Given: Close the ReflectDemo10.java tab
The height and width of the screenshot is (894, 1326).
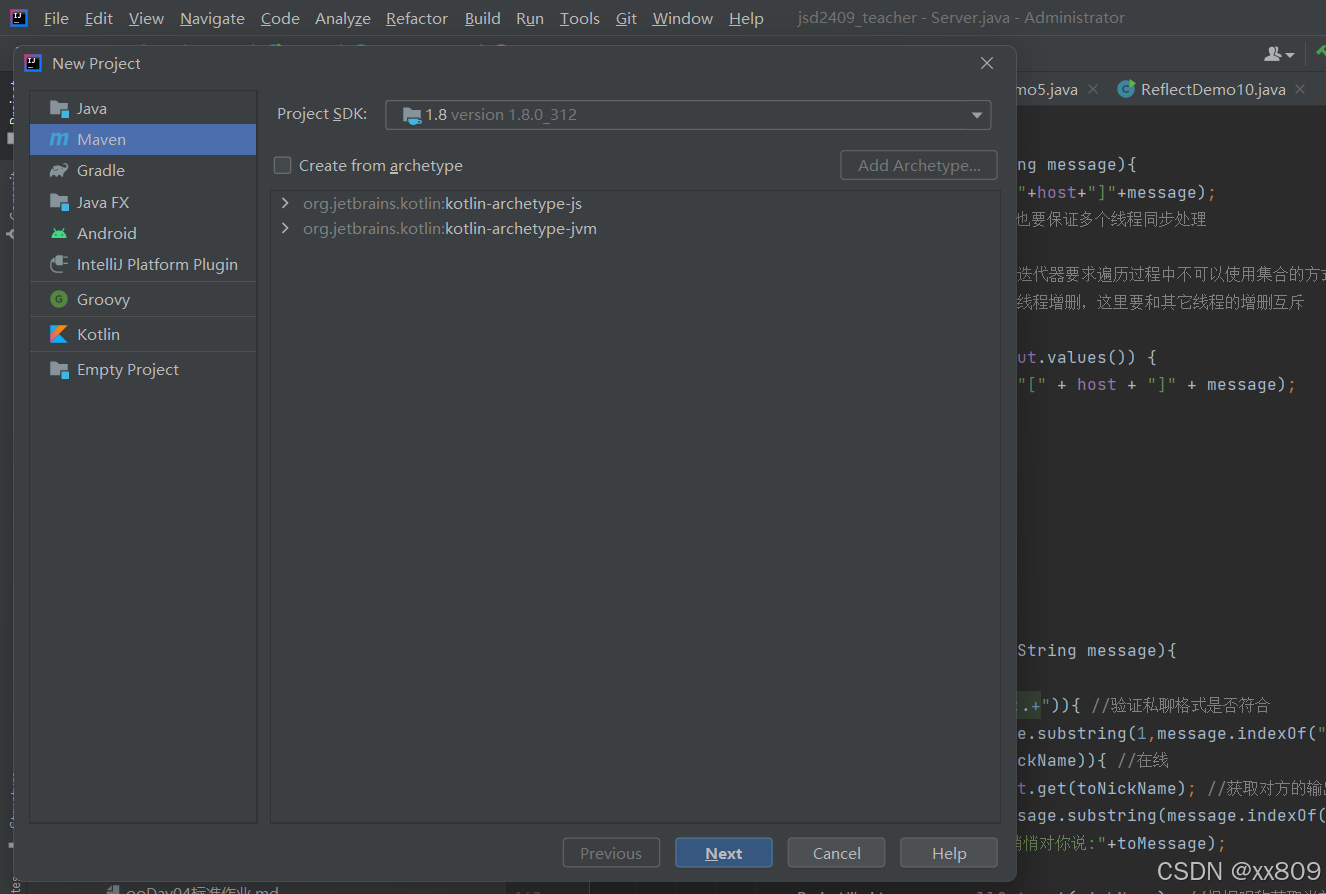Looking at the screenshot, I should (1300, 89).
